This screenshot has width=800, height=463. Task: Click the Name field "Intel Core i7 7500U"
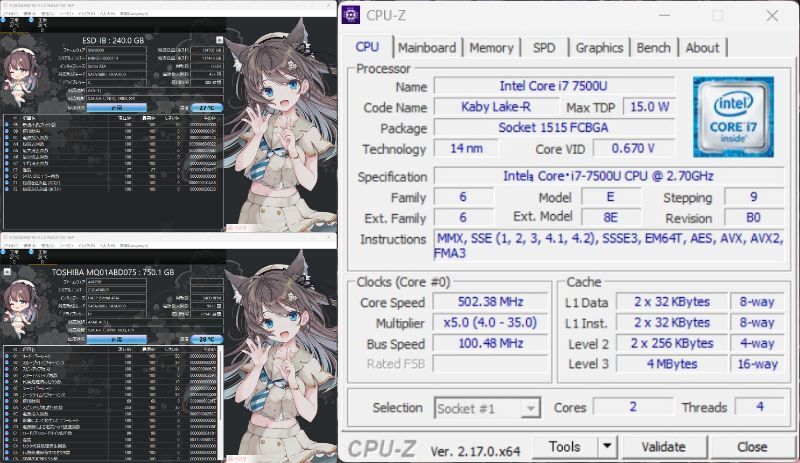(x=555, y=86)
